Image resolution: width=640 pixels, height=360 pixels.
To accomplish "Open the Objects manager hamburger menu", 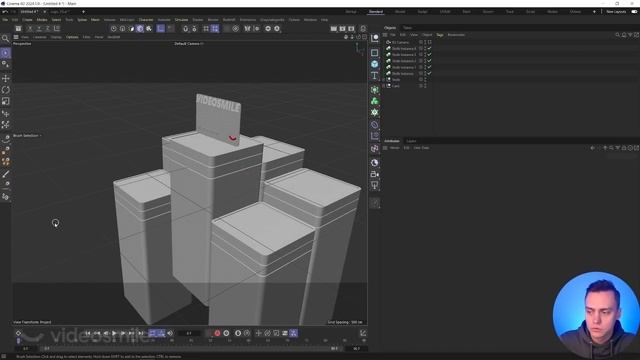I will 385,35.
